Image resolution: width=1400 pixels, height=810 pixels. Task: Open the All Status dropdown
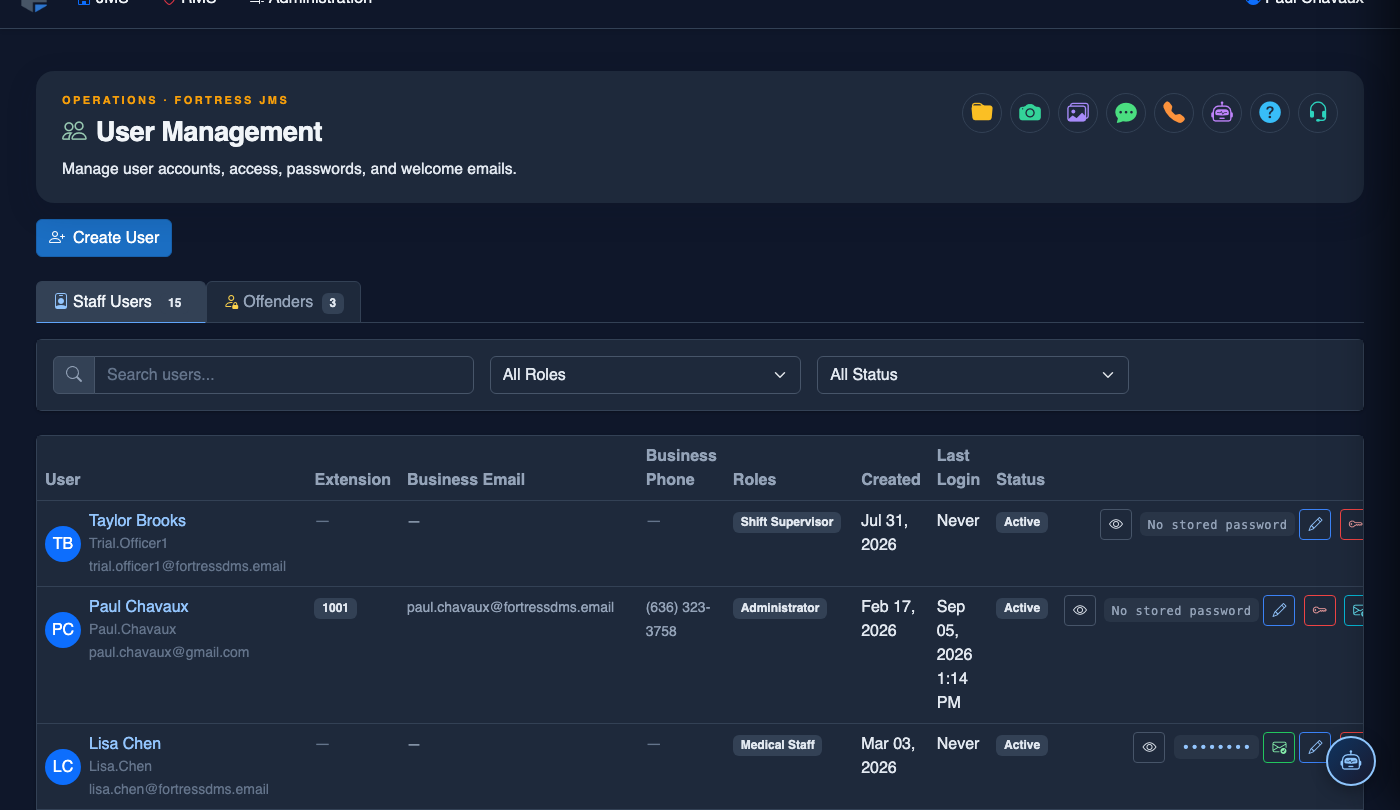pos(973,375)
